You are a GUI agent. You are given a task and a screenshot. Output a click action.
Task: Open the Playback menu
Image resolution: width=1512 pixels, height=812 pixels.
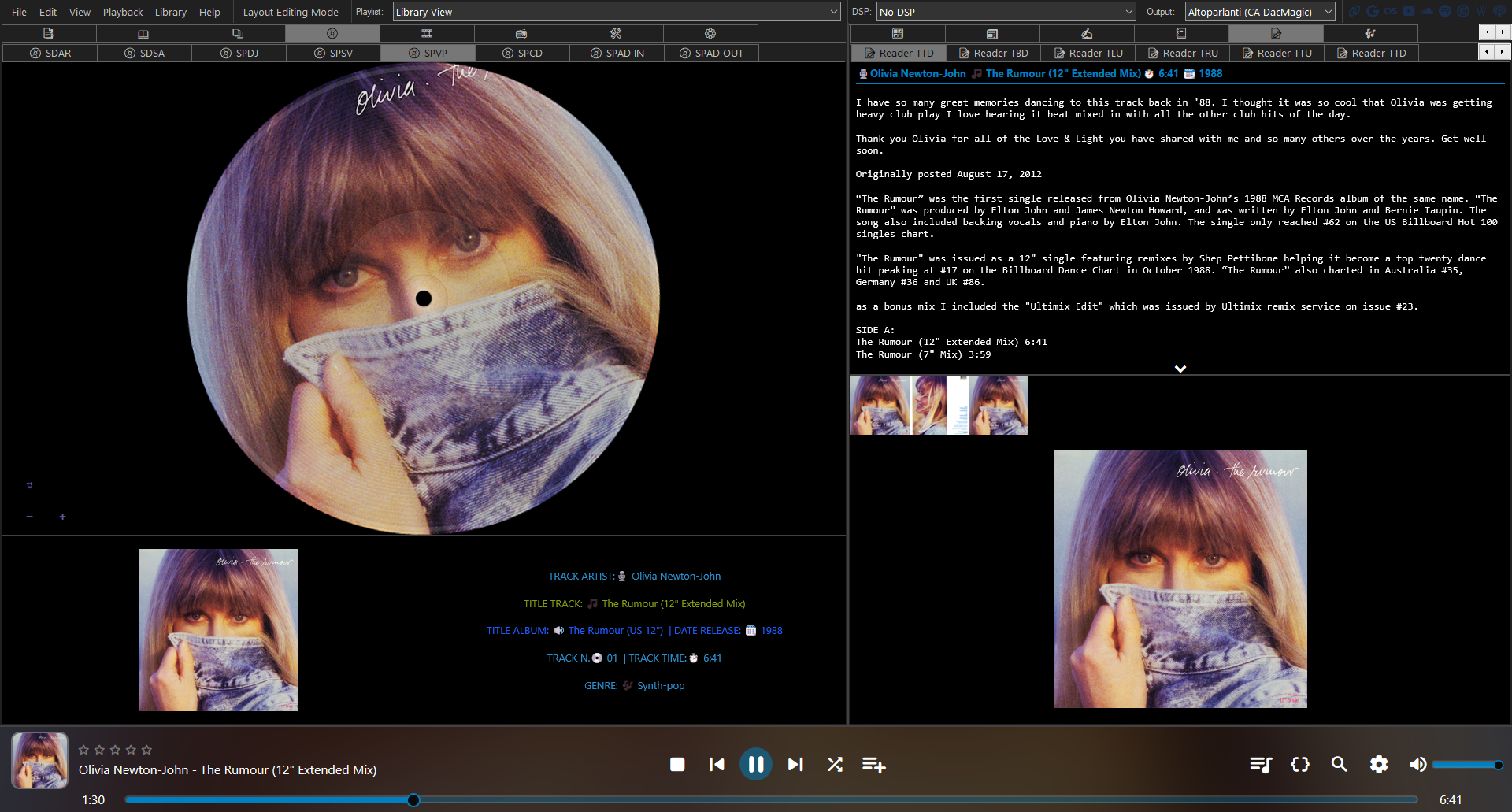(x=123, y=12)
